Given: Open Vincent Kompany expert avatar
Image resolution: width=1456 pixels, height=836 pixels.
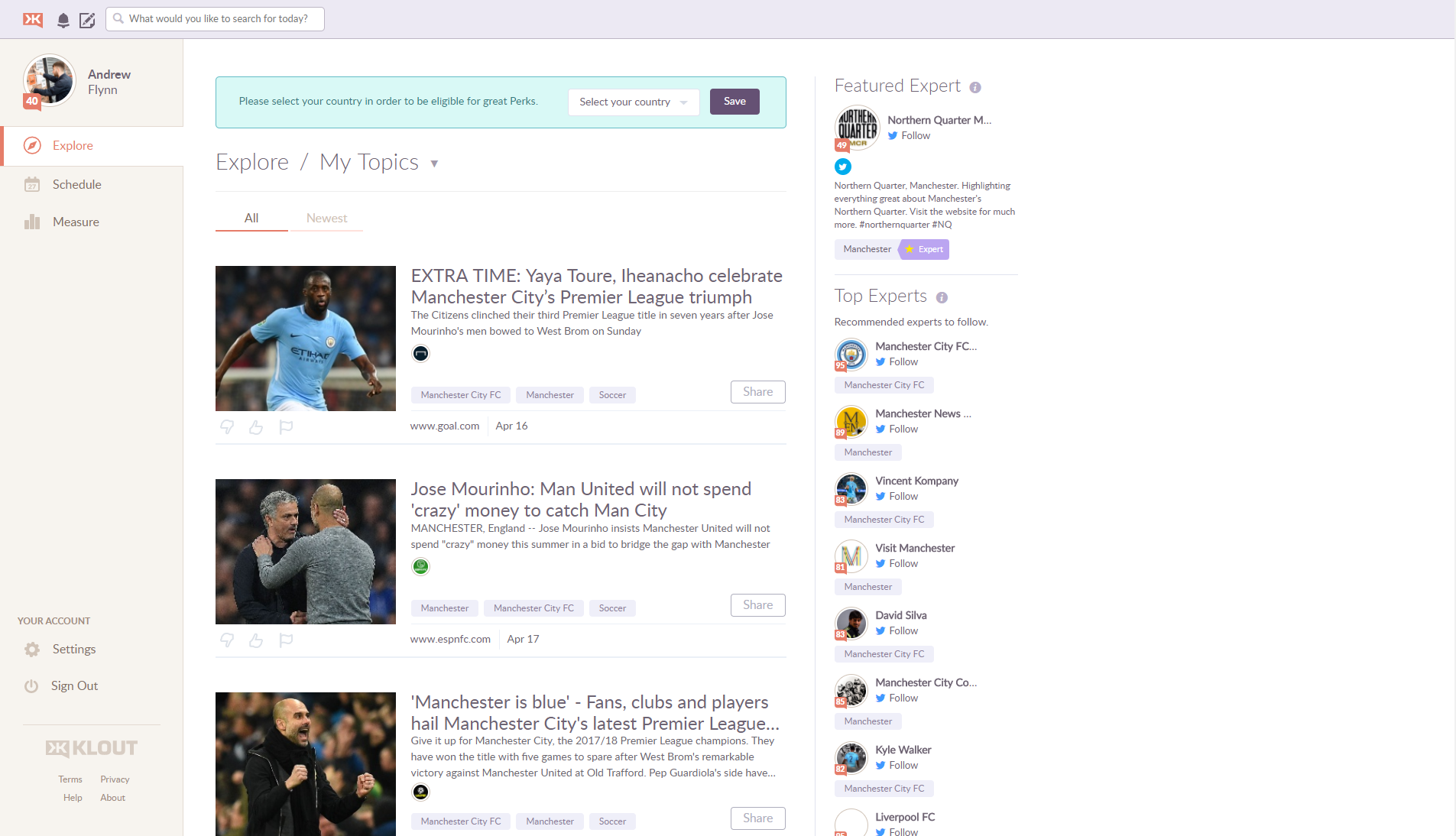Looking at the screenshot, I should [851, 489].
